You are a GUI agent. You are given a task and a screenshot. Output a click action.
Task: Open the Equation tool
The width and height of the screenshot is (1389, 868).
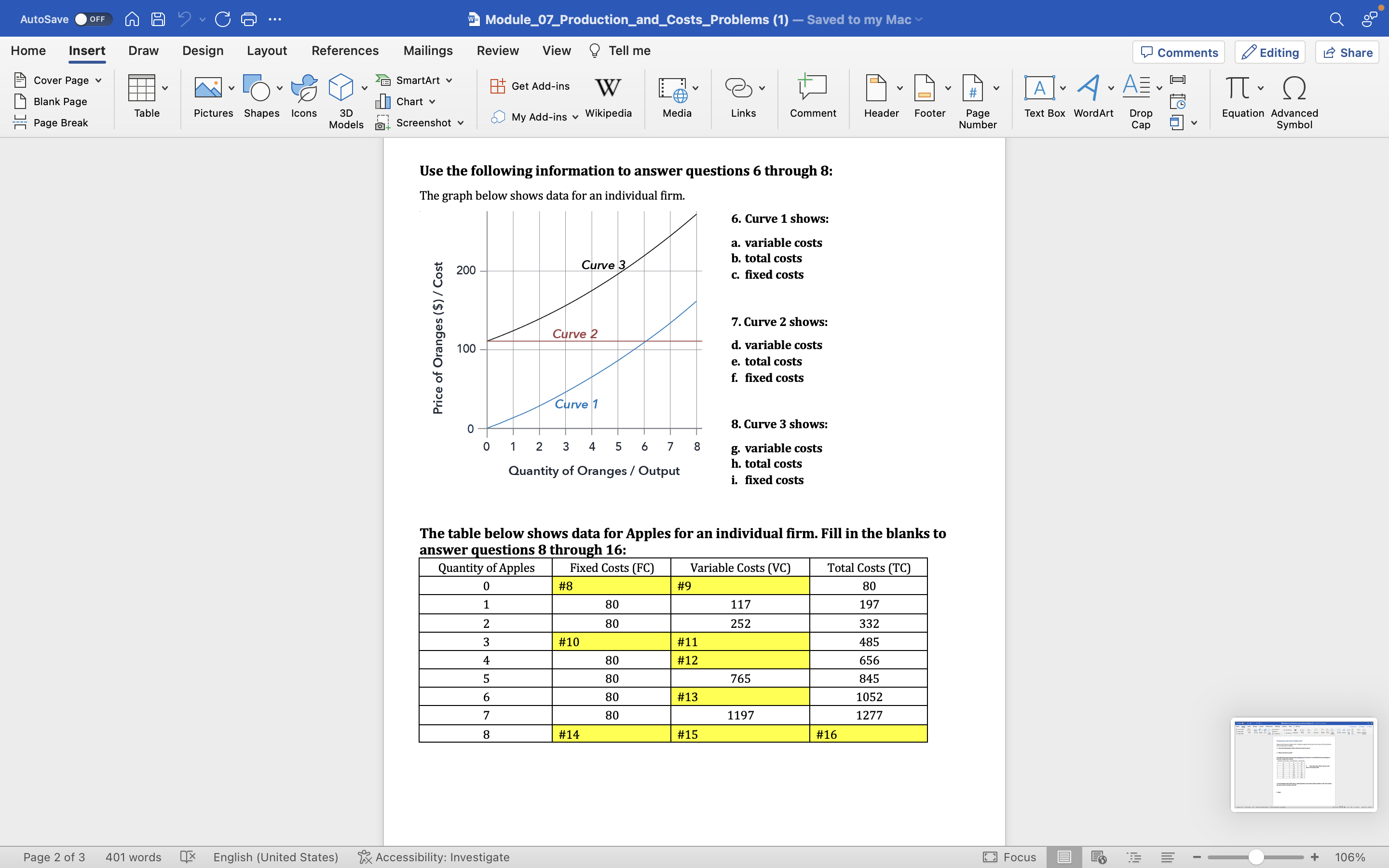pos(1237,89)
